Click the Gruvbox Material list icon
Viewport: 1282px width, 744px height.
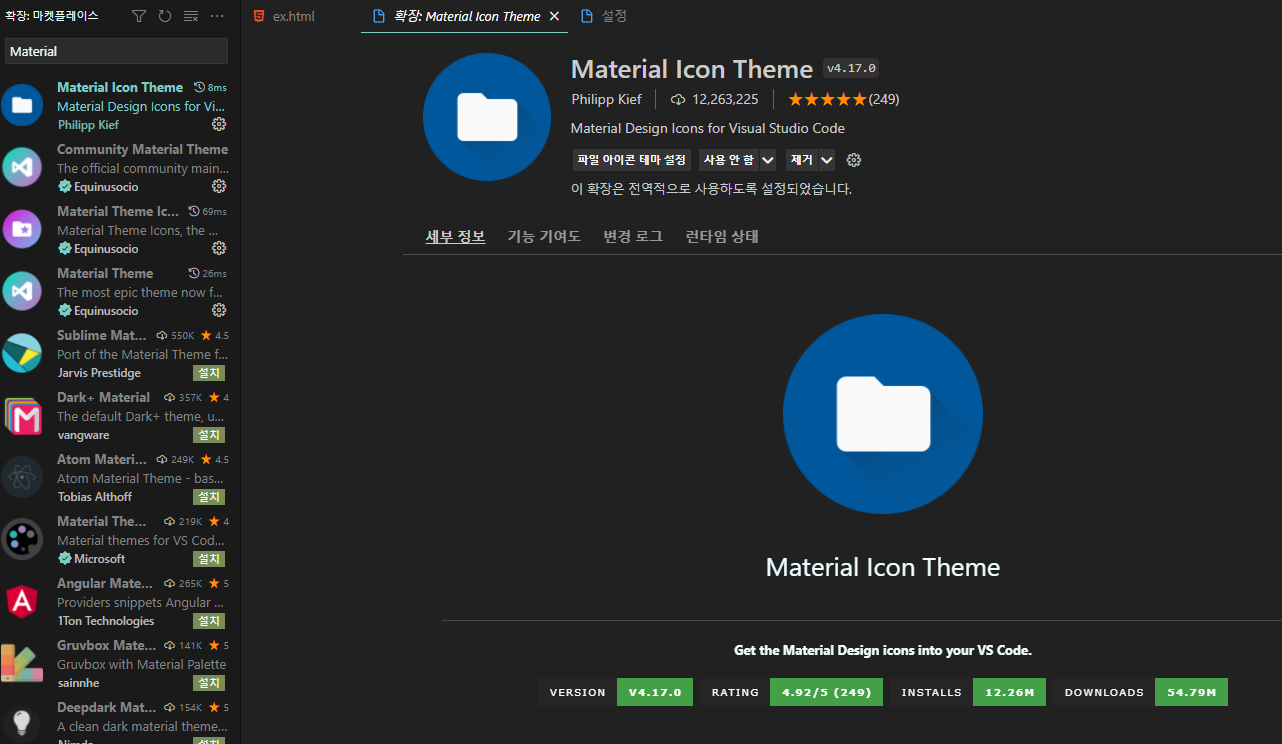pos(22,663)
